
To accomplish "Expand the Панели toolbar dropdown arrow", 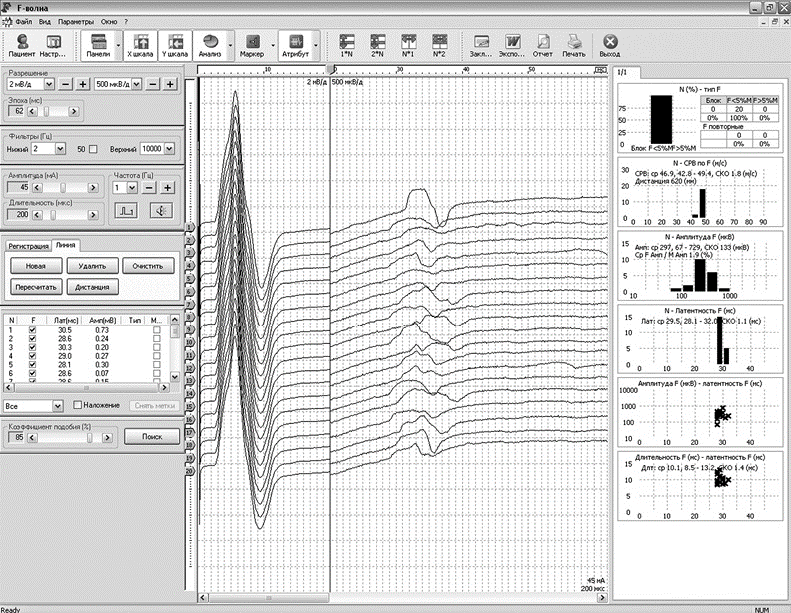I will (x=119, y=45).
